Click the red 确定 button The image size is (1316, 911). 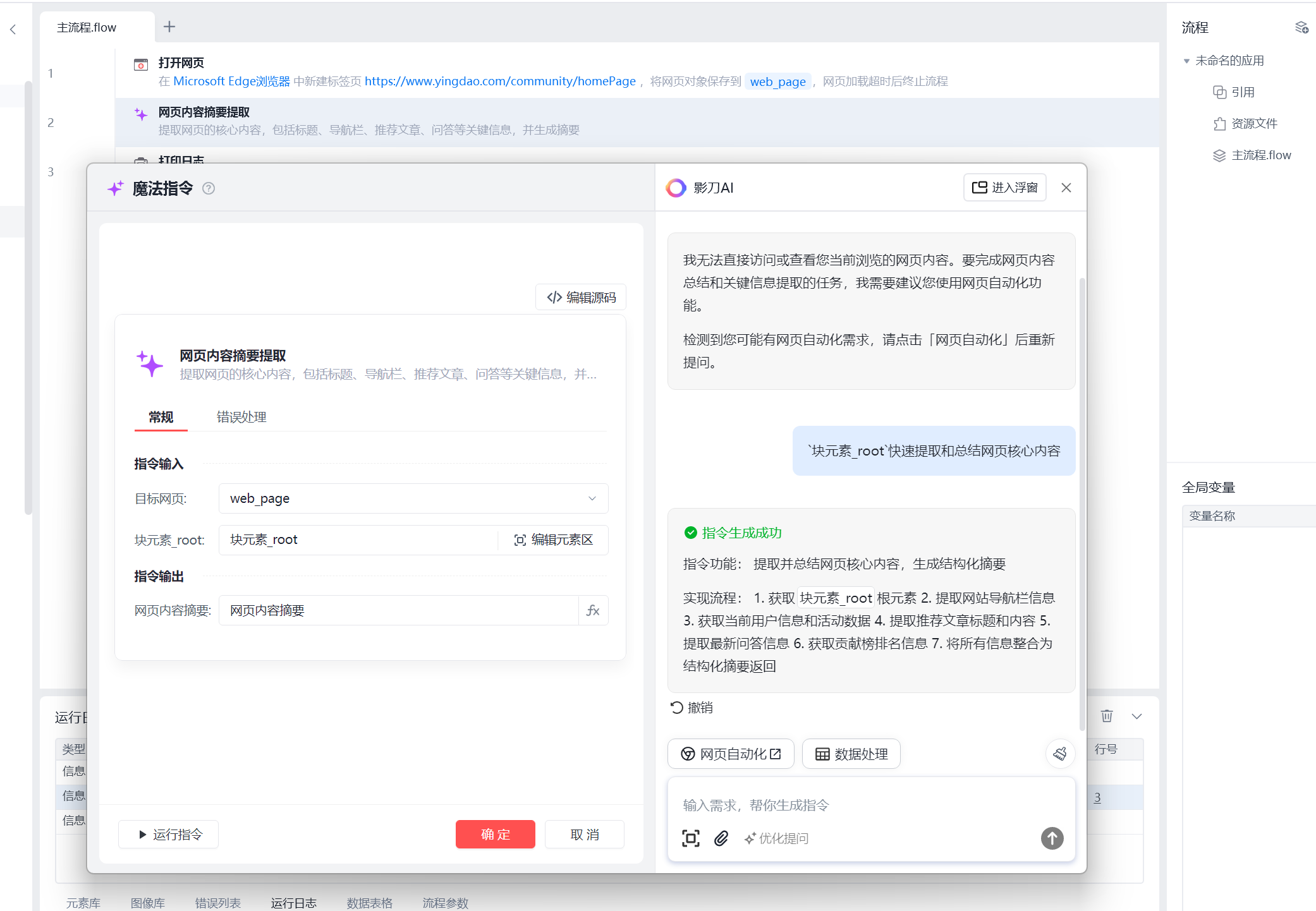coord(495,835)
